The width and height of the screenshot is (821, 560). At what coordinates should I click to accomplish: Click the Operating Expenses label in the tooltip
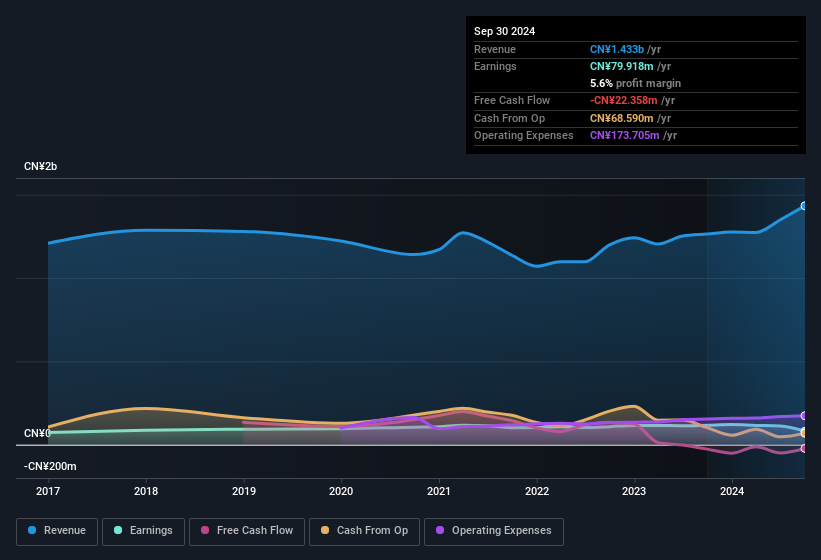524,135
